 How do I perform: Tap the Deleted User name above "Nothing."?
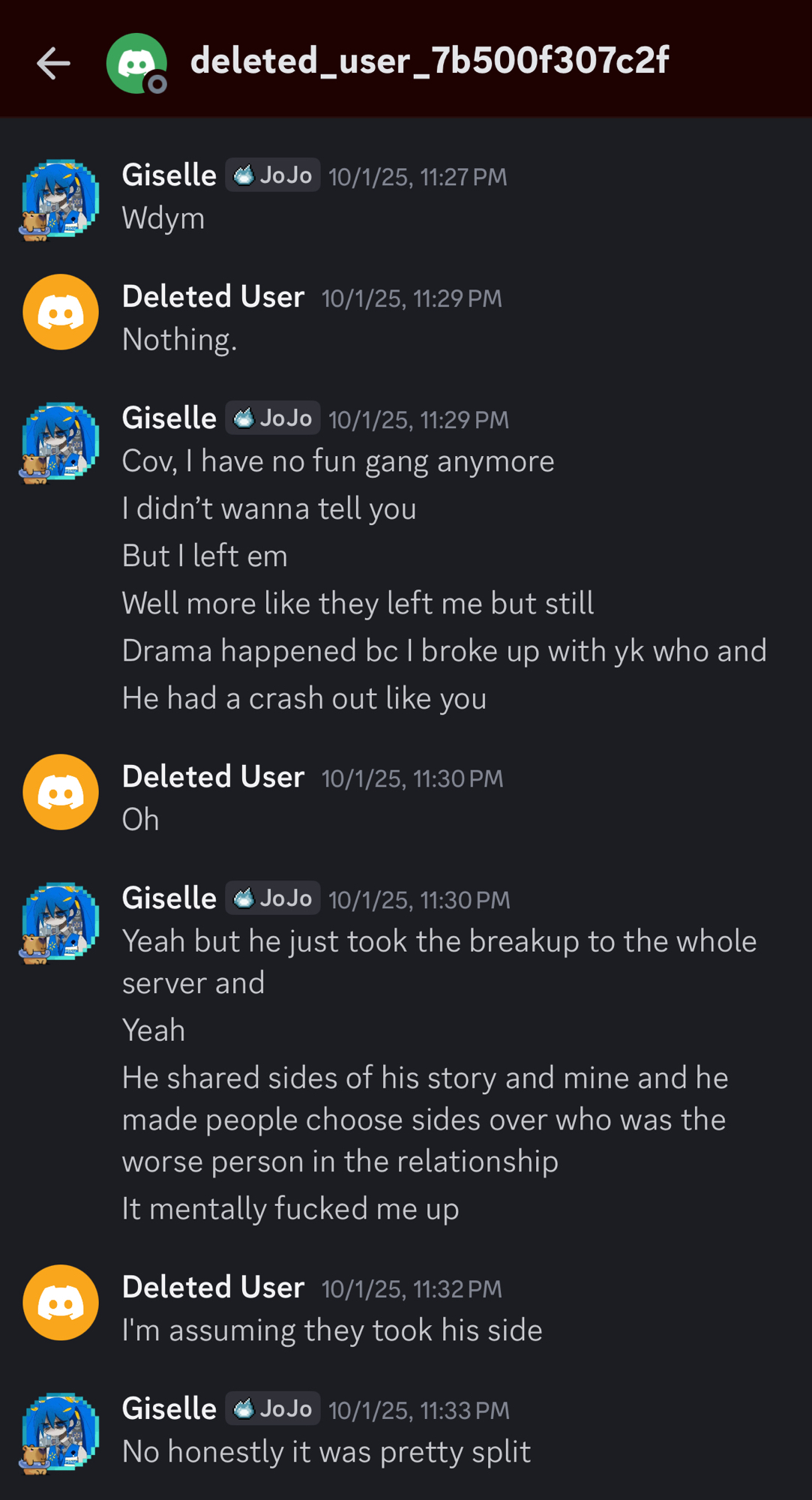pyautogui.click(x=214, y=297)
